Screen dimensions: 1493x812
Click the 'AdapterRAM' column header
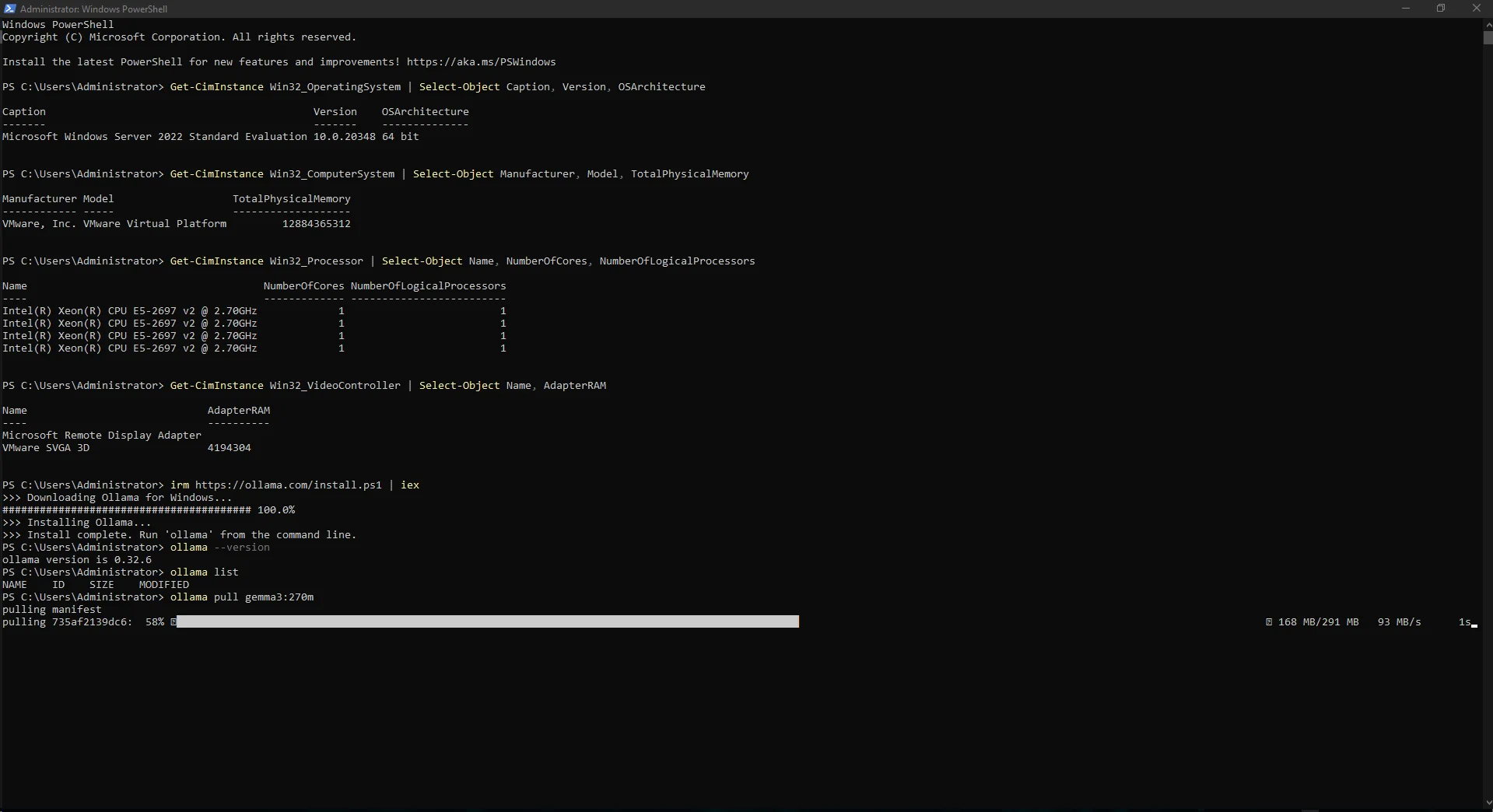click(239, 411)
